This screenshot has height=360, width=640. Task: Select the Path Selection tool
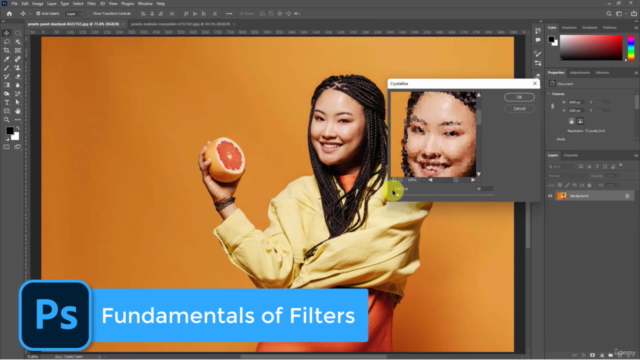18,102
